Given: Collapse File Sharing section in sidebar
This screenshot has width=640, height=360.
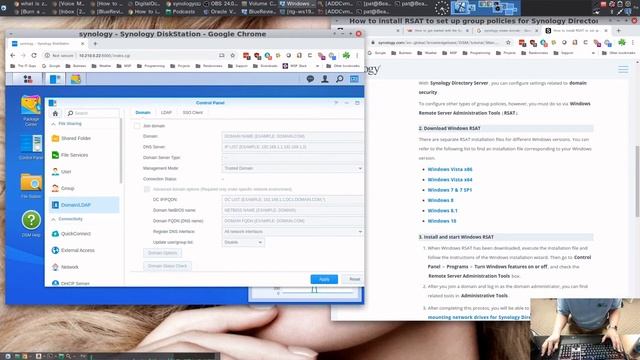Looking at the screenshot, I should coord(53,124).
